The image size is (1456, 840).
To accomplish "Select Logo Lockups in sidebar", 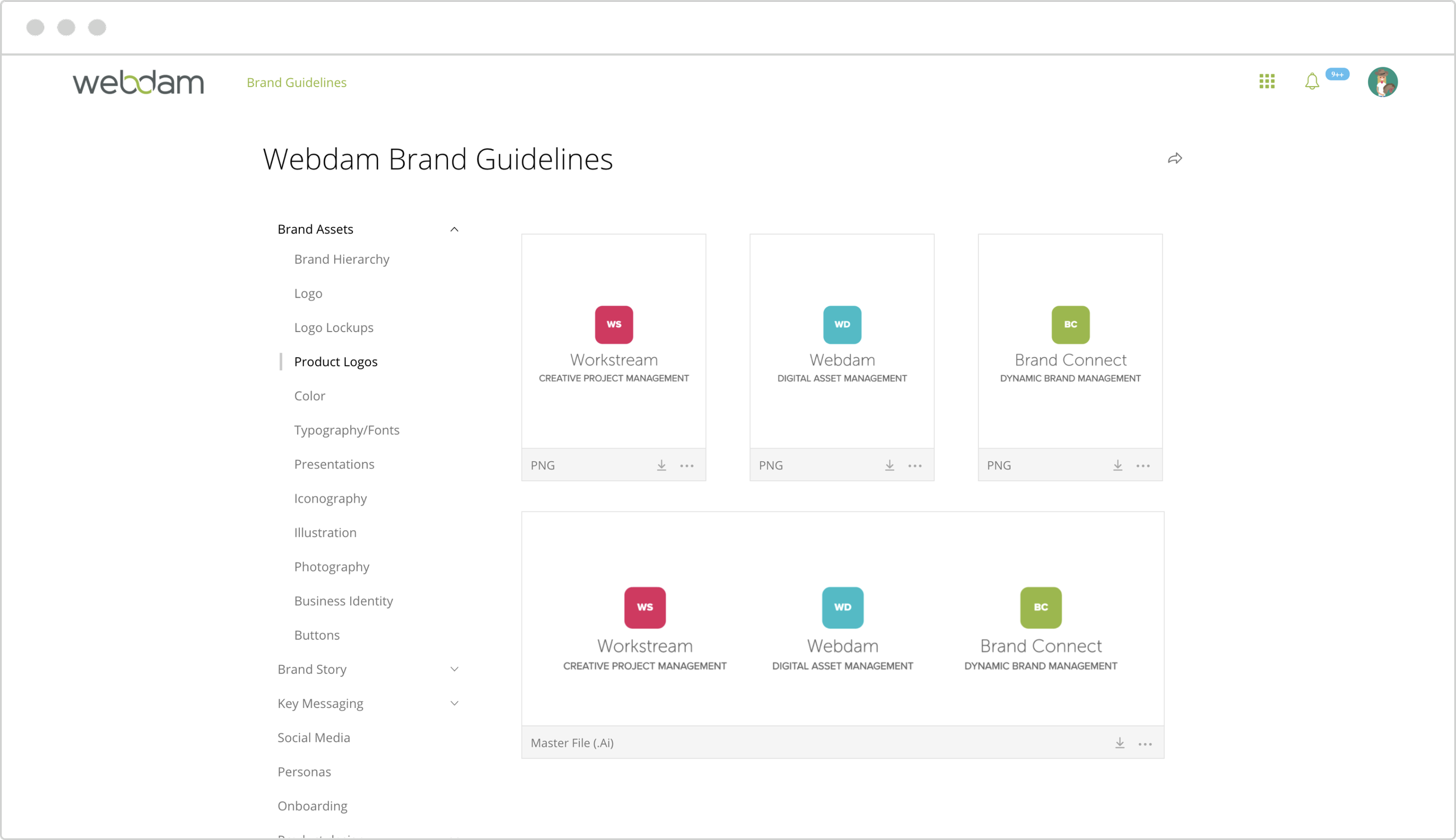I will pyautogui.click(x=334, y=327).
